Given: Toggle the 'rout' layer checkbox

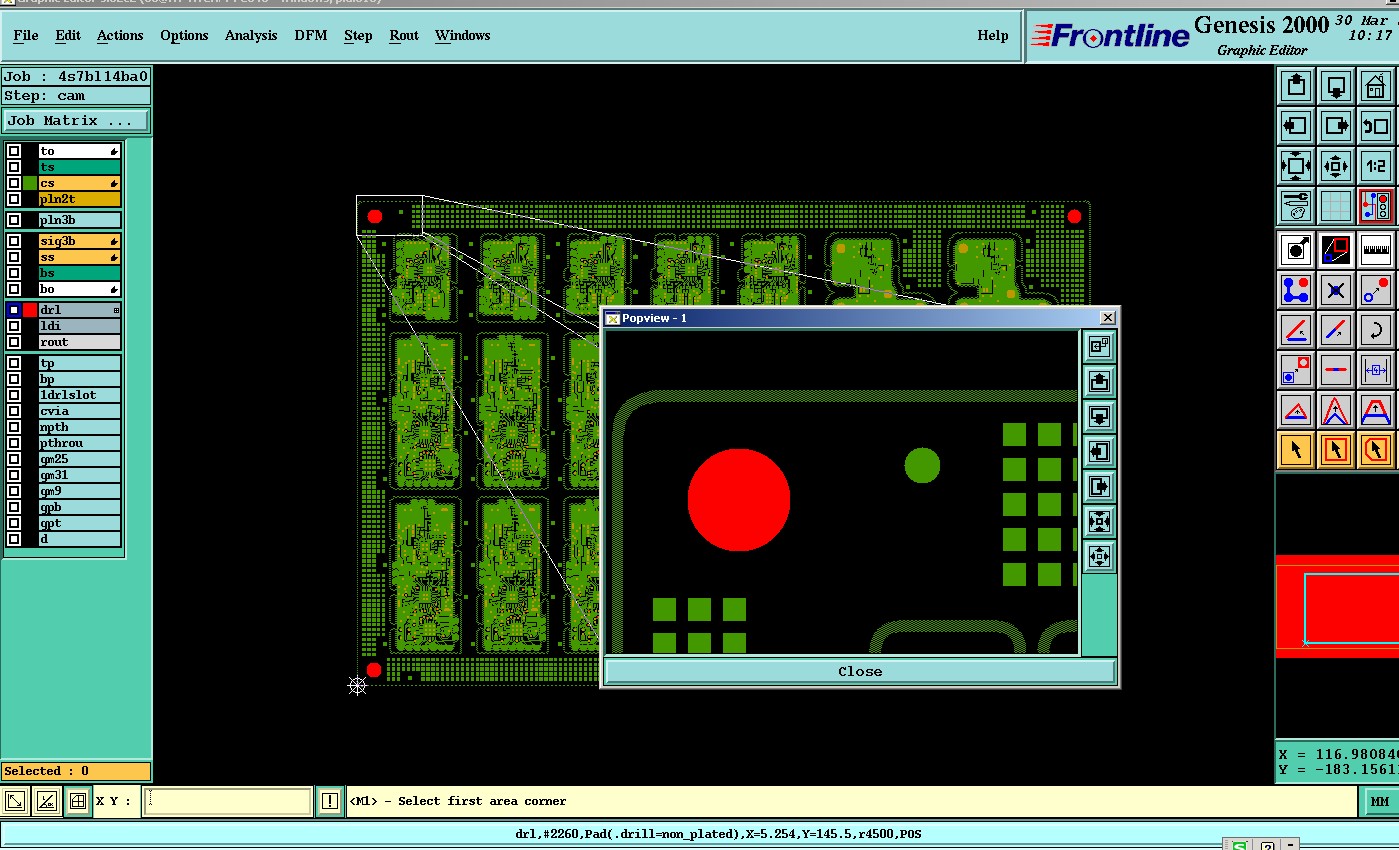Looking at the screenshot, I should pos(14,342).
